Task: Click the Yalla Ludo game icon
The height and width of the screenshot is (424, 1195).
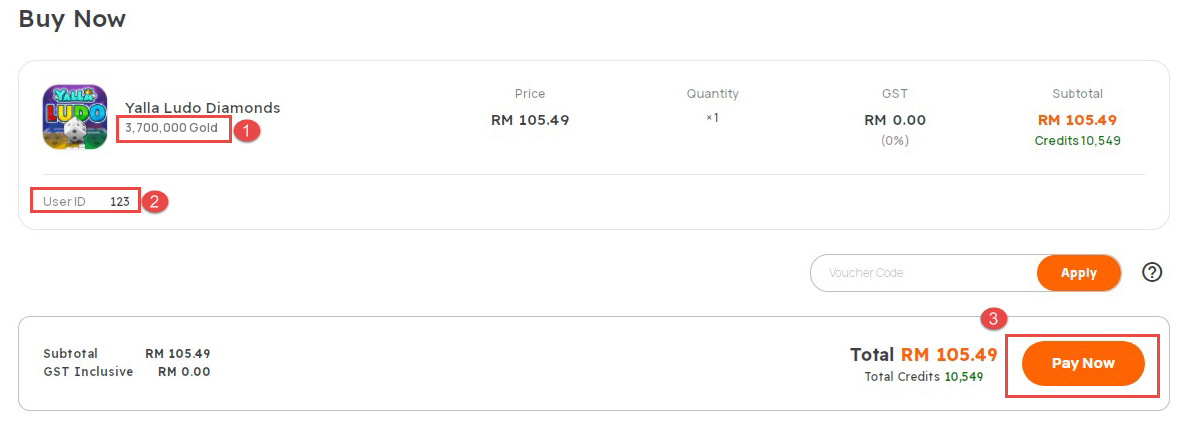Action: click(x=75, y=117)
